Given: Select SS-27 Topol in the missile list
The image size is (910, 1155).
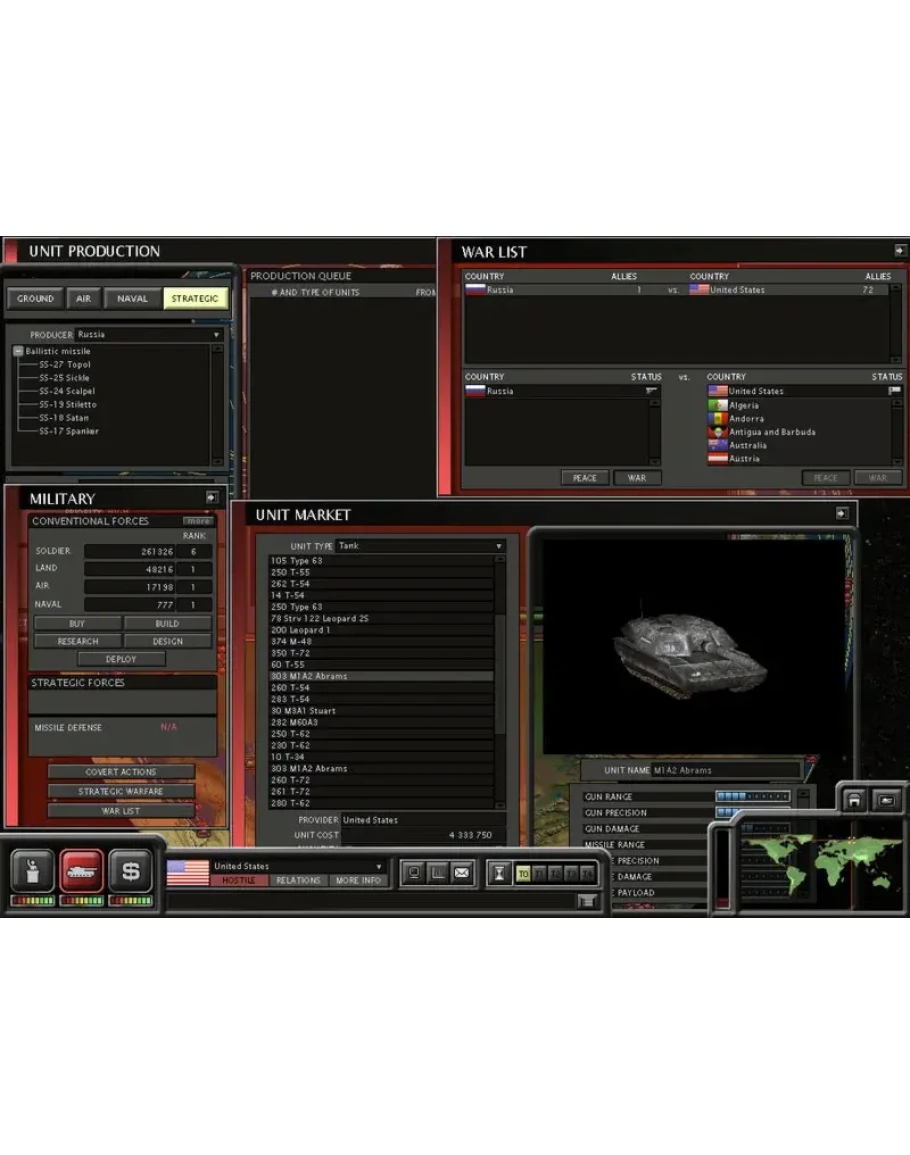Looking at the screenshot, I should click(x=64, y=365).
